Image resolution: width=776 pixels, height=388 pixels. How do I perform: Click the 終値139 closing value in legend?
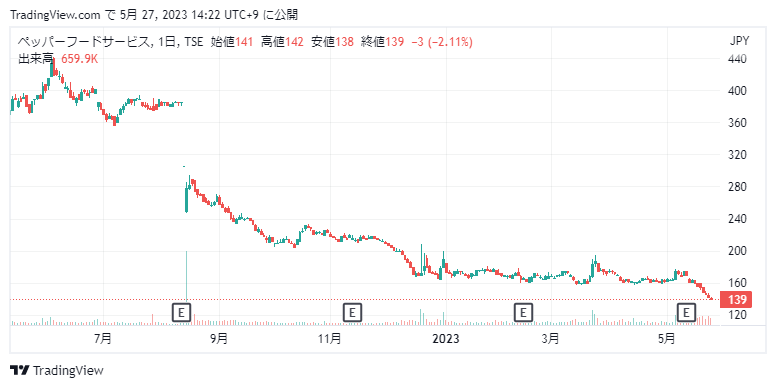point(382,43)
